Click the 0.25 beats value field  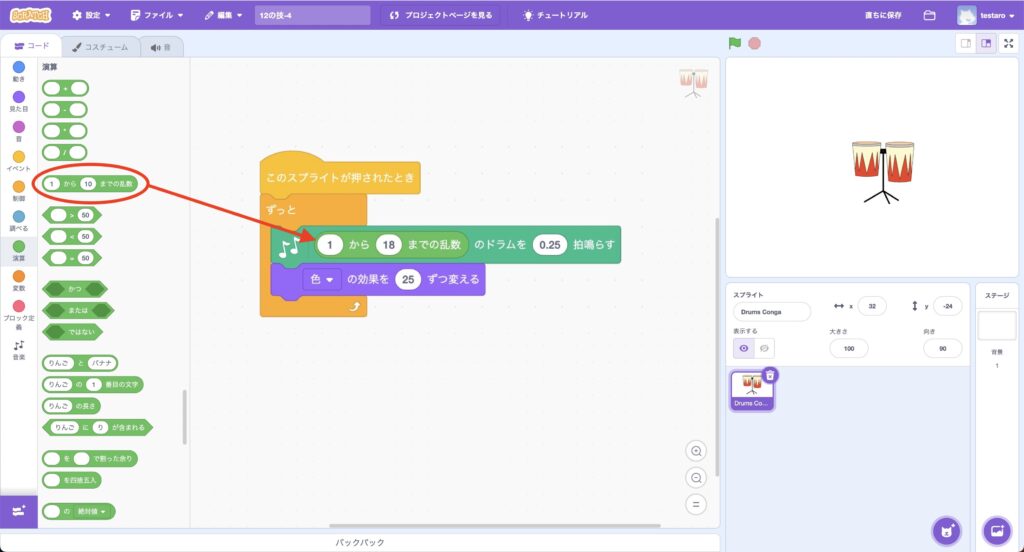click(x=550, y=245)
